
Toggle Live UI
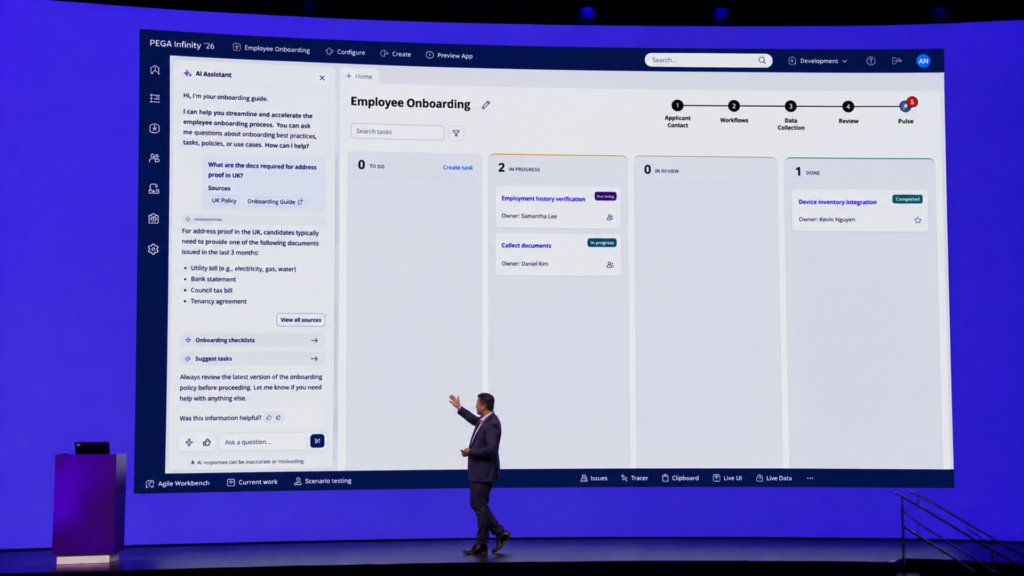coord(727,478)
